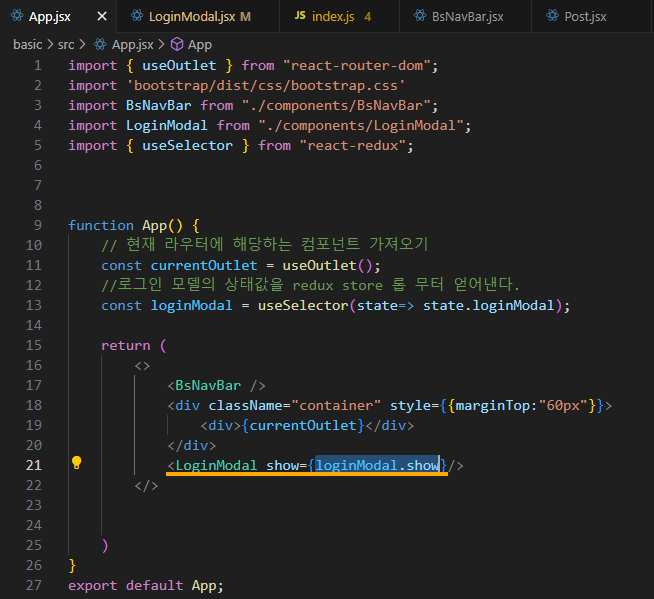This screenshot has height=599, width=654.
Task: Open the App.jsx breadcrumb dropdown
Action: click(132, 44)
